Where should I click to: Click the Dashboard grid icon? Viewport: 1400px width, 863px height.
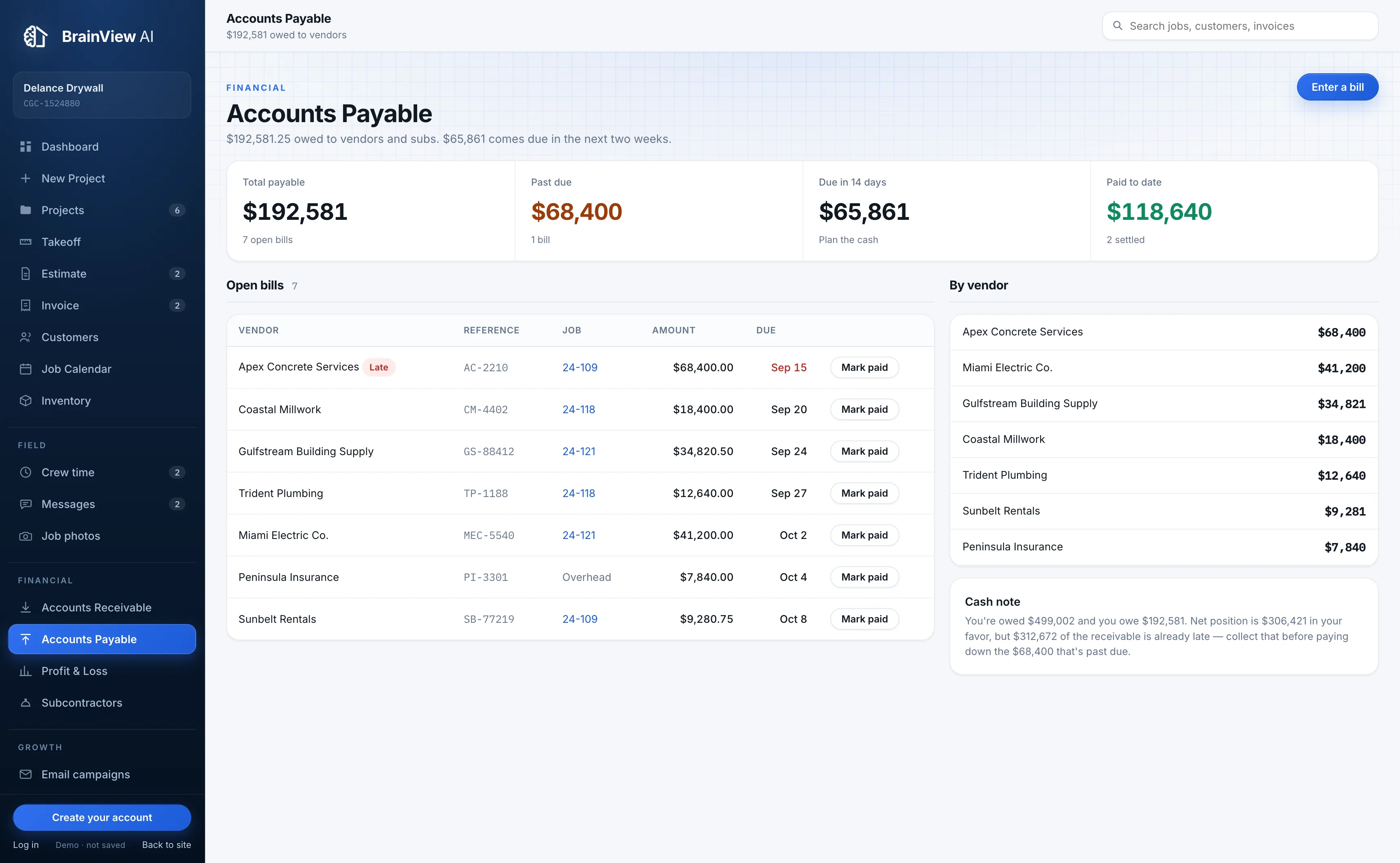tap(26, 147)
